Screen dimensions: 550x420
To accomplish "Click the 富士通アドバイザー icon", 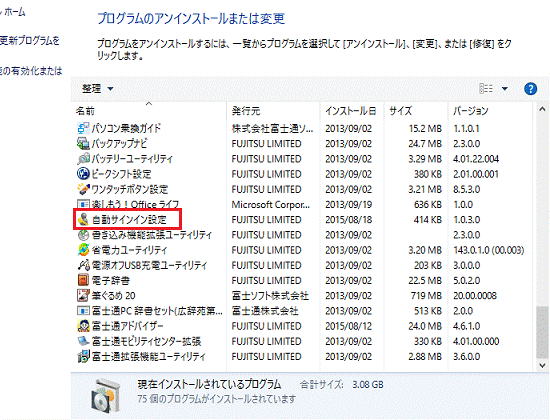I will click(83, 326).
